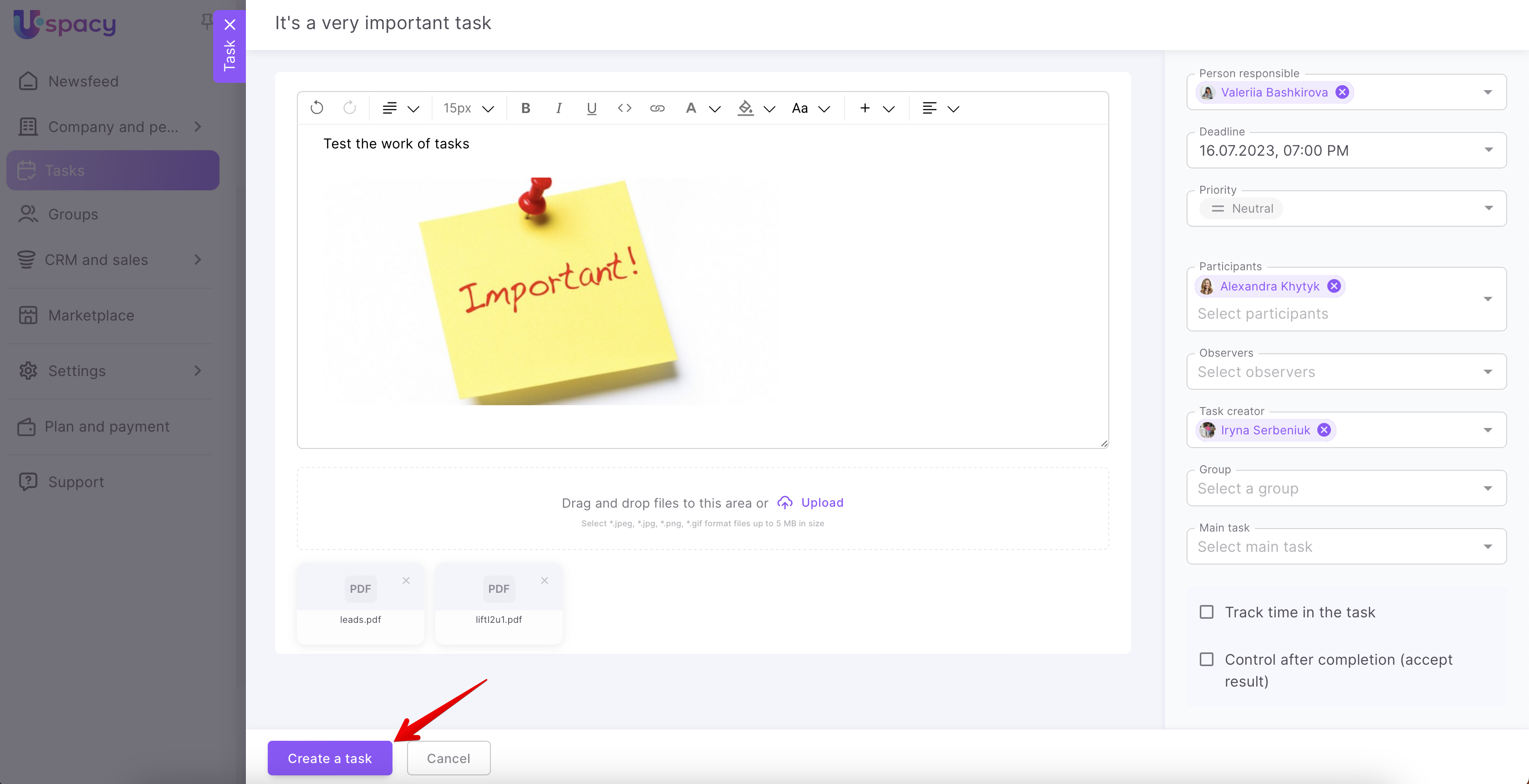Click the liftl2u1.pdf attachment thumbnail
Screen dimensions: 1529x784
[x=499, y=589]
